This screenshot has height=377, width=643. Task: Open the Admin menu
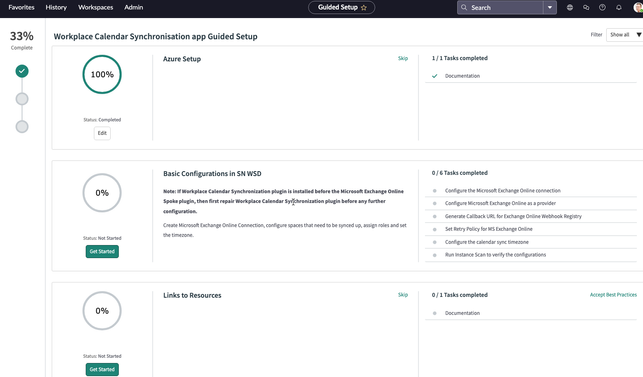tap(134, 7)
